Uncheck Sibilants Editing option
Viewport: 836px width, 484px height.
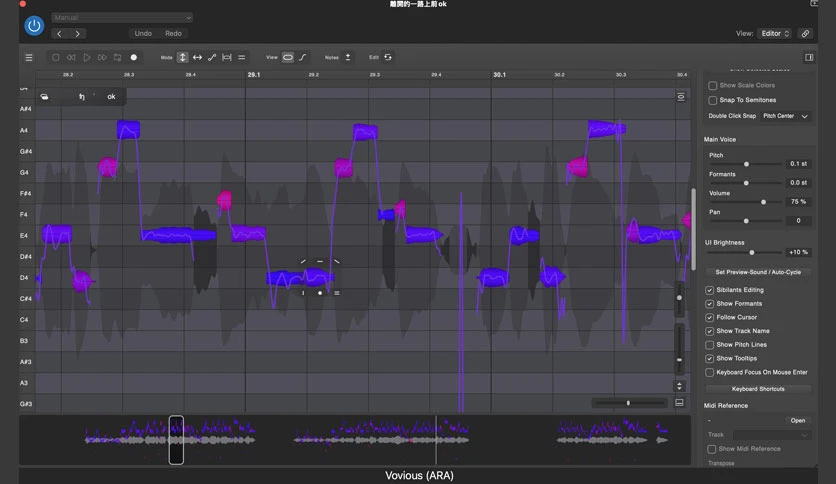710,290
